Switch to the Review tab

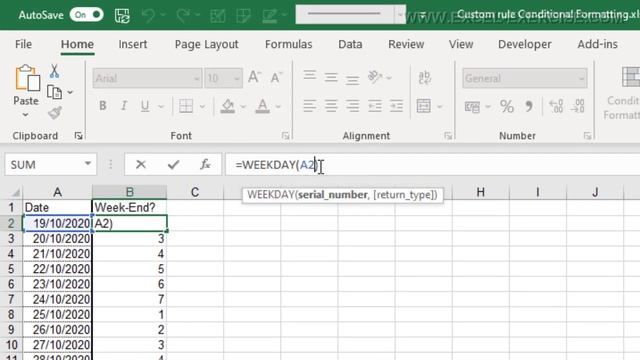coord(406,44)
